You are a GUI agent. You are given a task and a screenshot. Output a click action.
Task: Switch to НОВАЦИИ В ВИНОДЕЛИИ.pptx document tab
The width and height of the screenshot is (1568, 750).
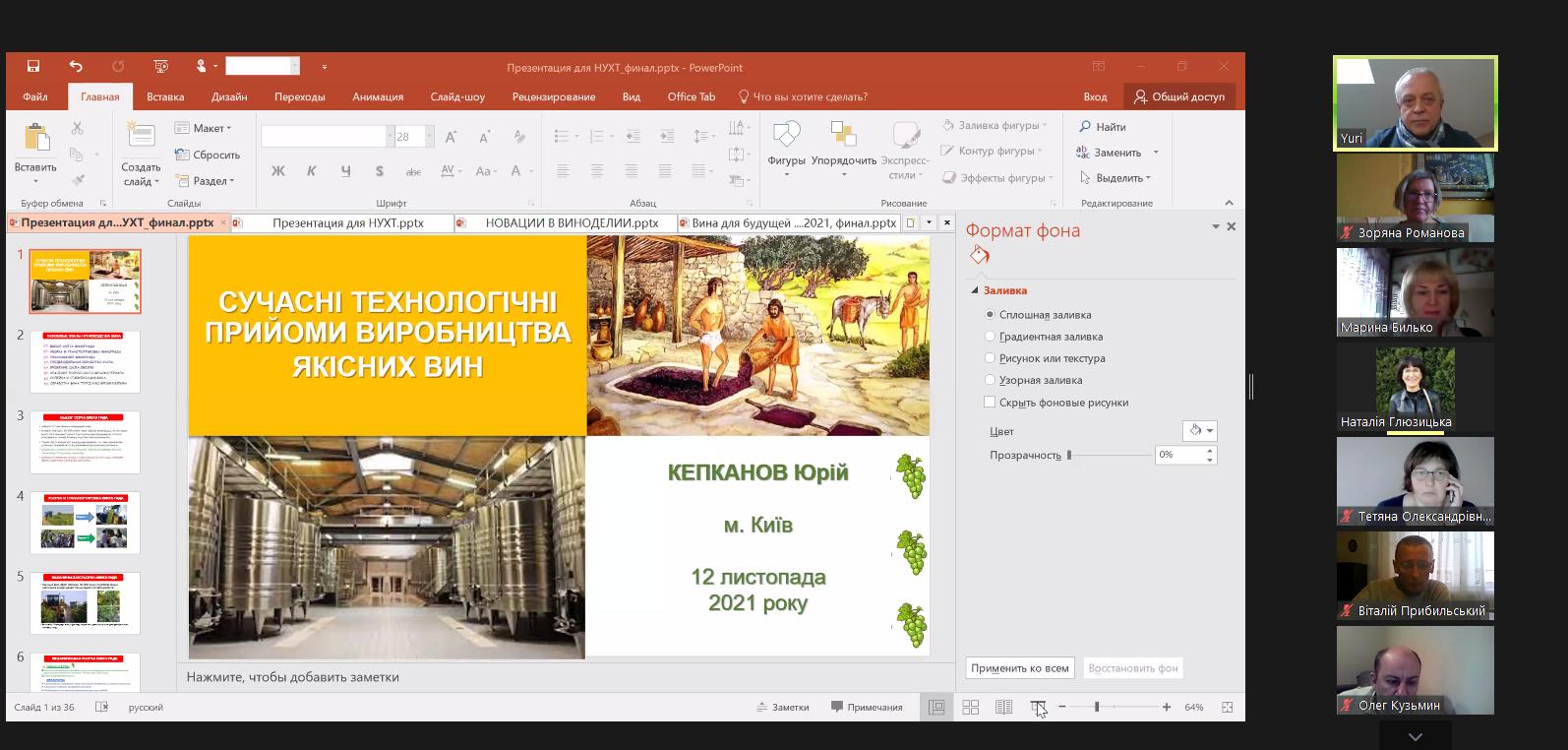(571, 223)
